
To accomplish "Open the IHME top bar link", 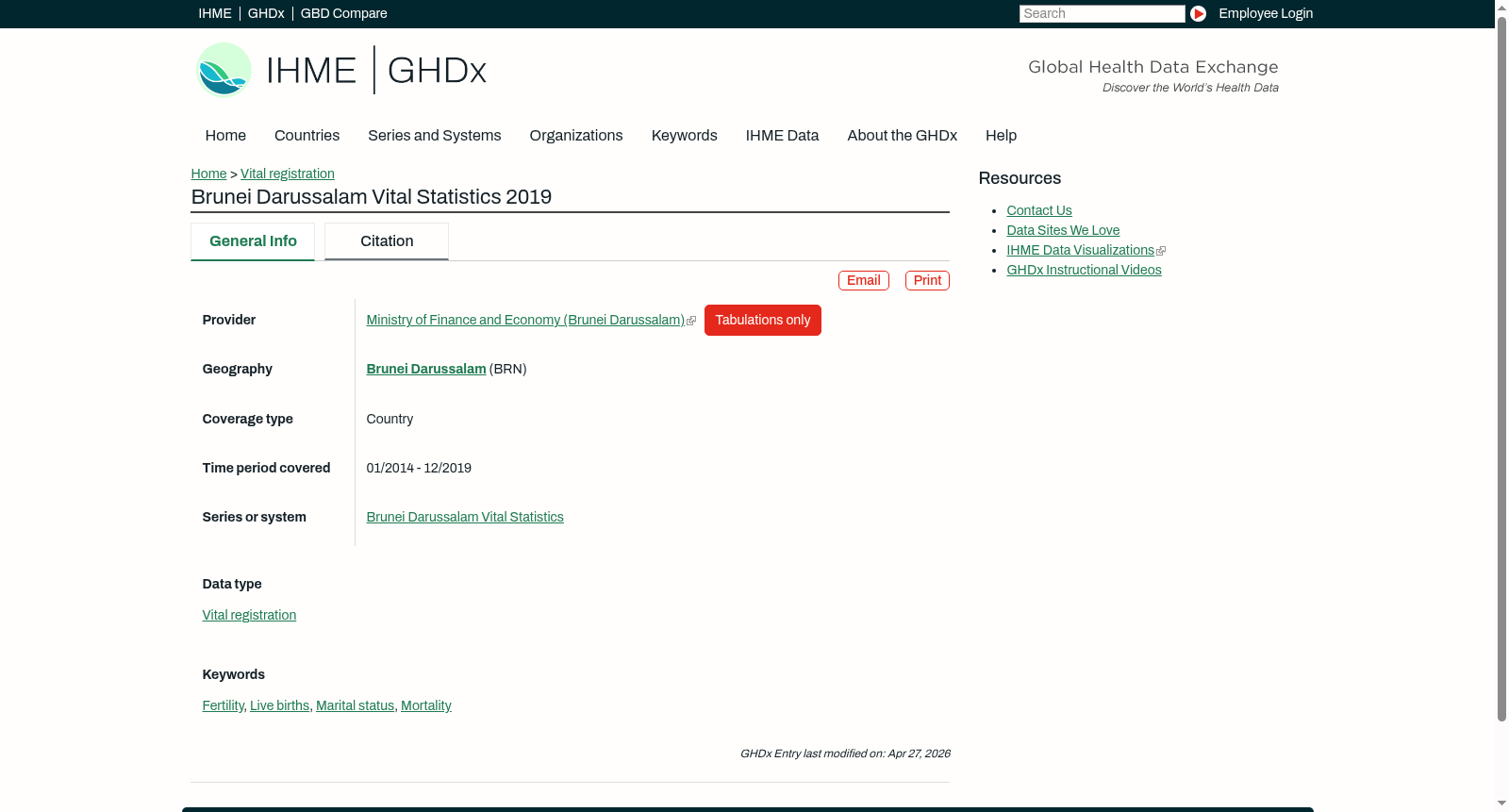I will (215, 13).
